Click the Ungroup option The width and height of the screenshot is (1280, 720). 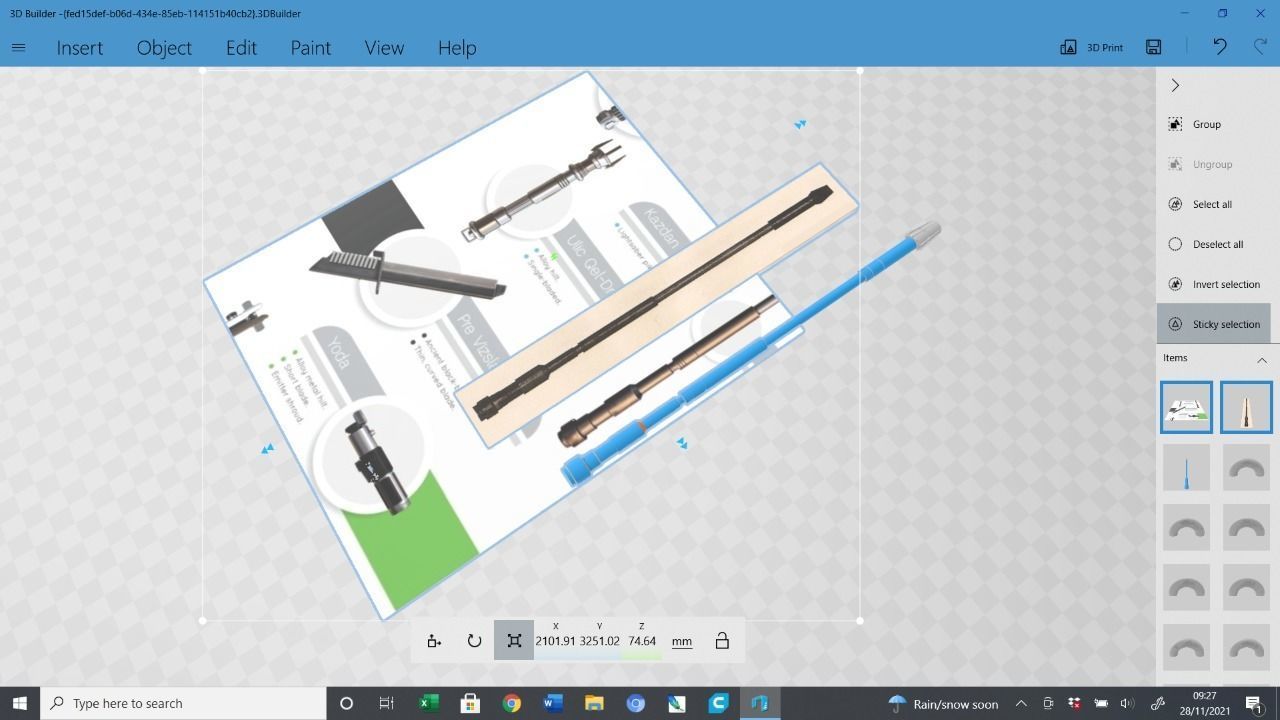tap(1214, 164)
